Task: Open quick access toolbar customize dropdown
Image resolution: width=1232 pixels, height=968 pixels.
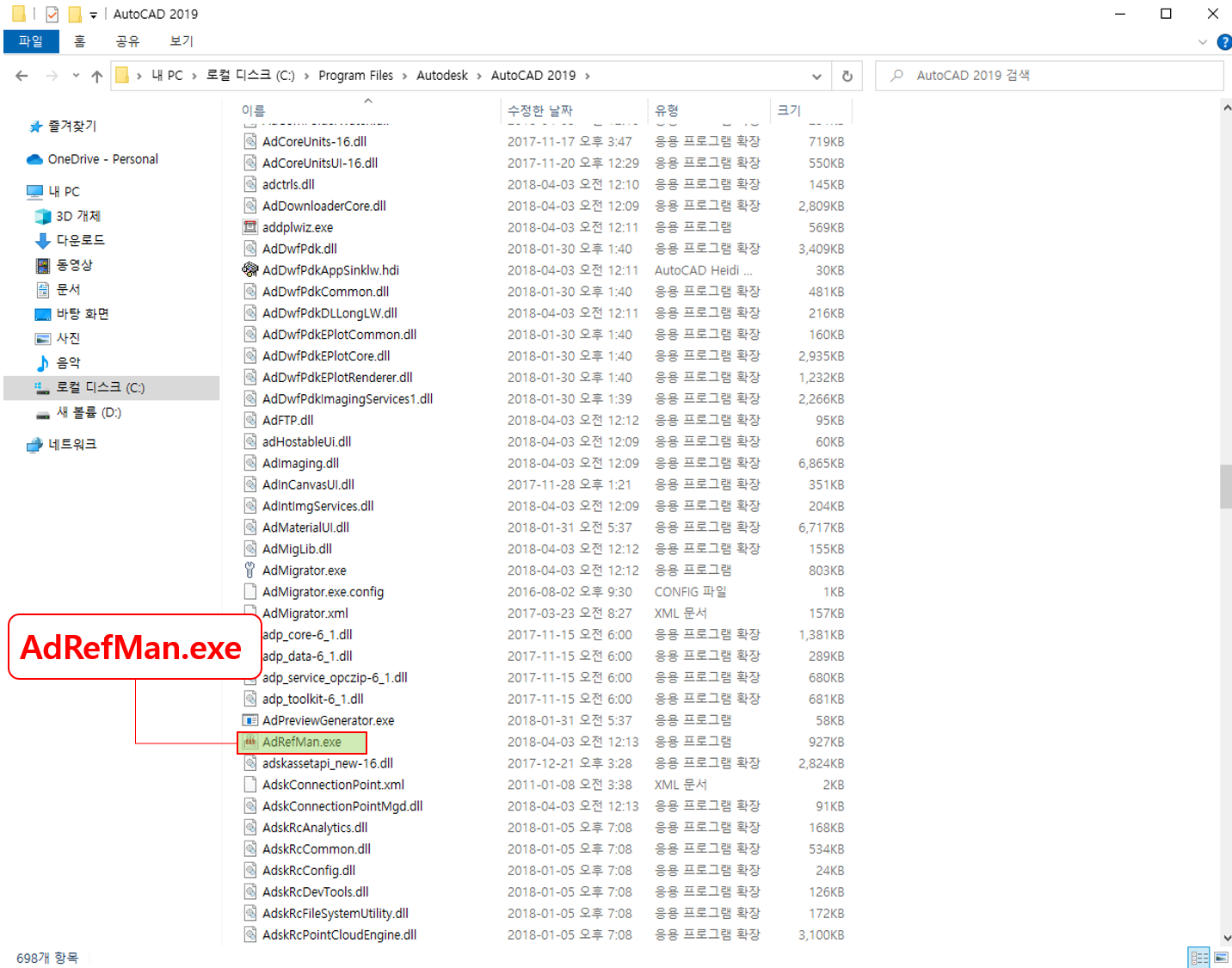Action: [94, 15]
